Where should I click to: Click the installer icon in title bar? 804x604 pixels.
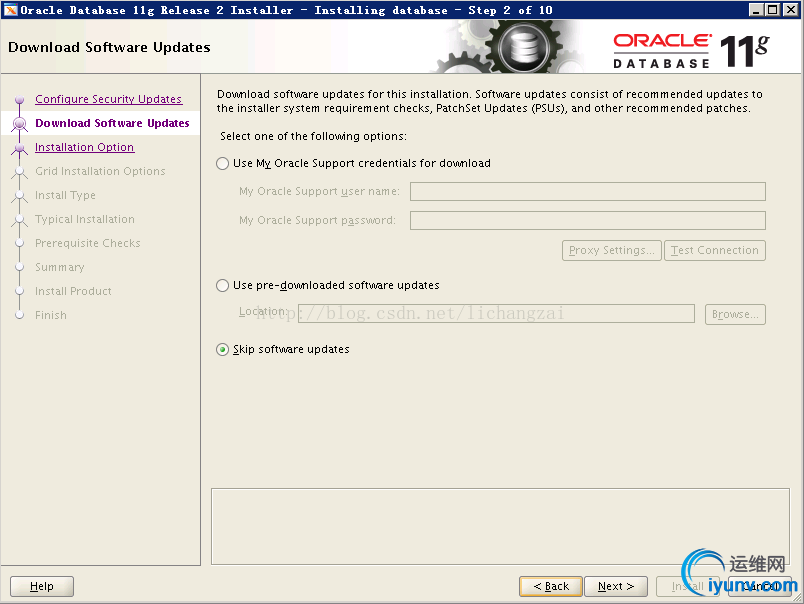(10, 10)
